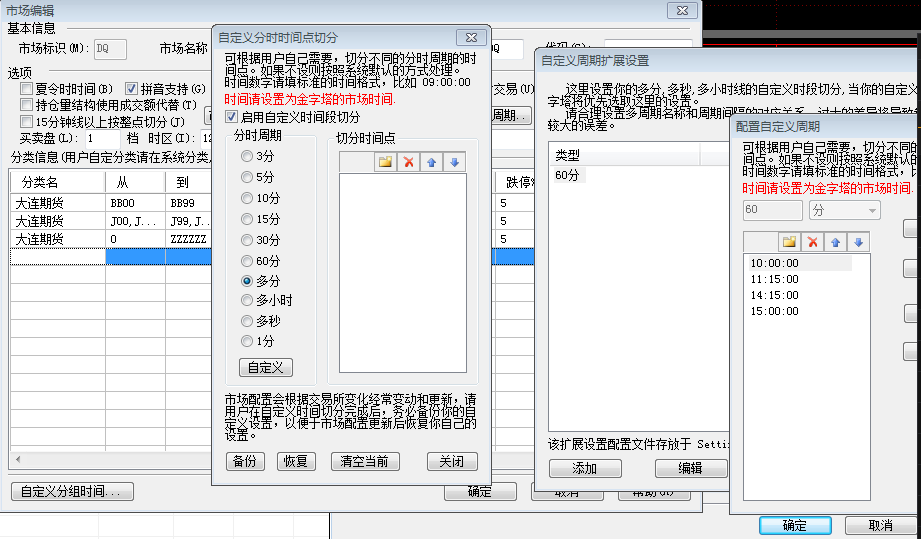Toggle 启用自定义时间段切分 checkbox
The height and width of the screenshot is (539, 921).
[x=232, y=117]
